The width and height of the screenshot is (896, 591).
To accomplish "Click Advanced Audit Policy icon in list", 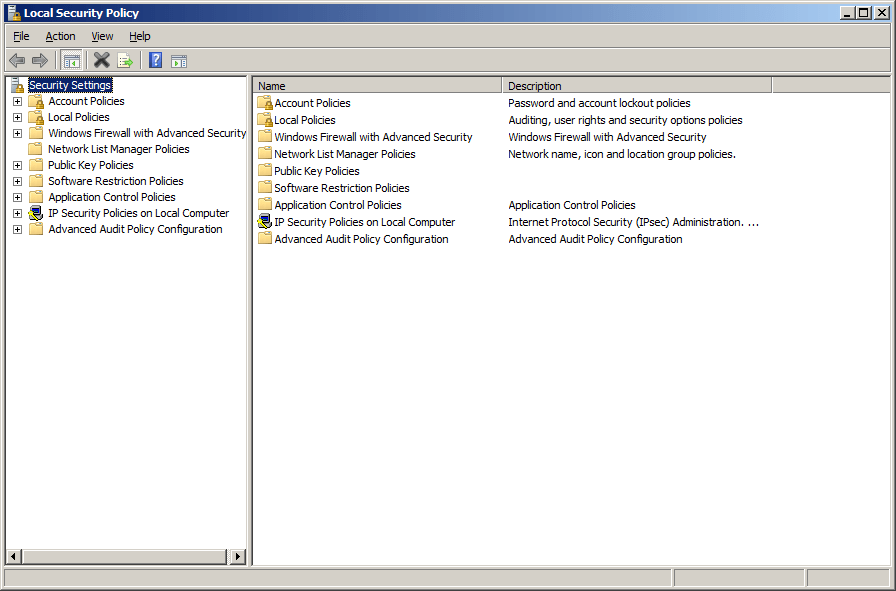I will 265,239.
